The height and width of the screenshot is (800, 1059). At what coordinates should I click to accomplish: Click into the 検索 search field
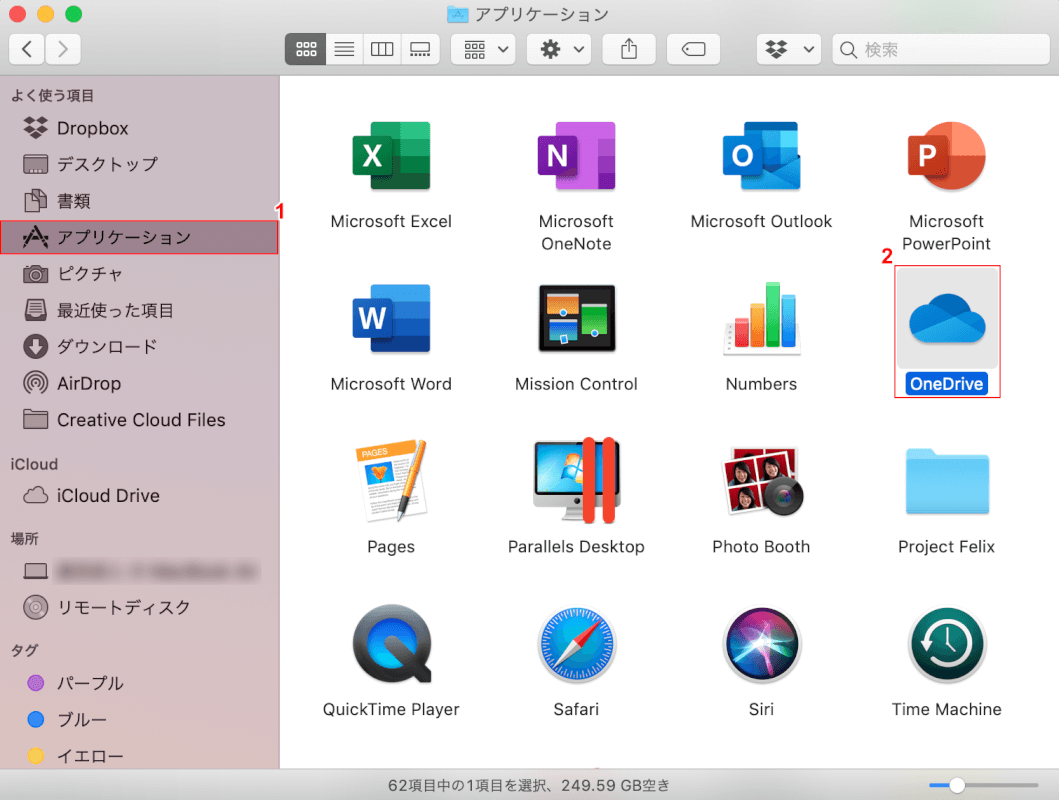[x=941, y=49]
